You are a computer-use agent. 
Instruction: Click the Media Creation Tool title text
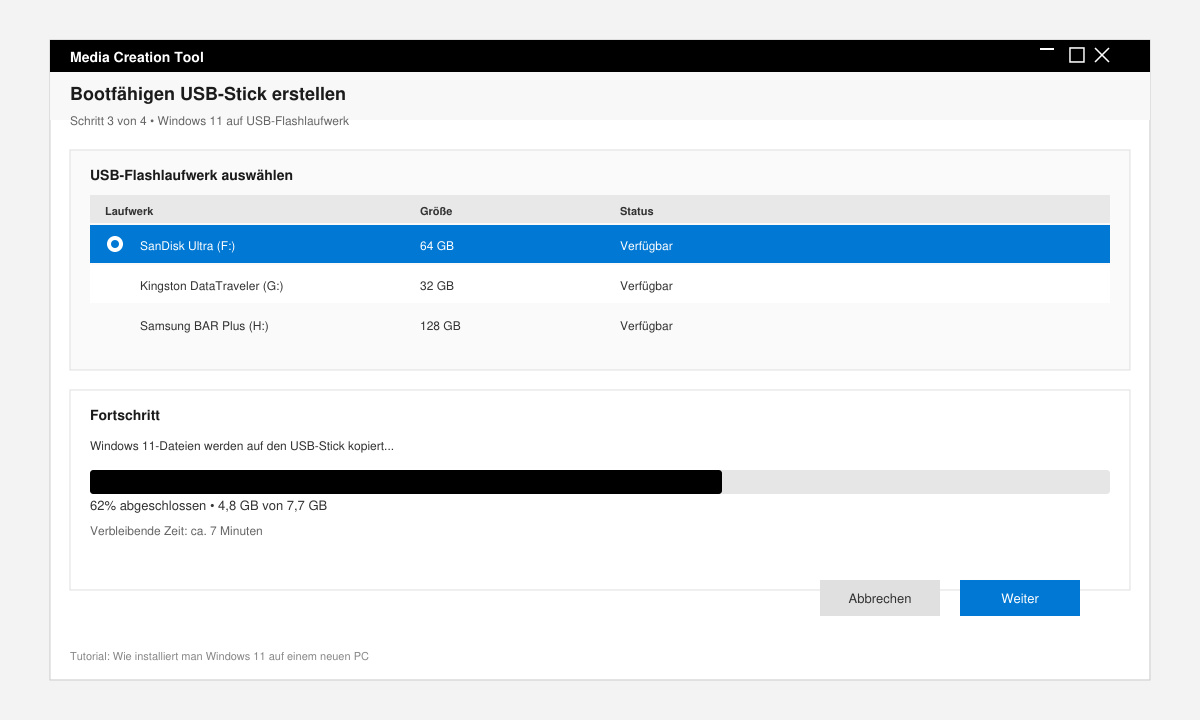[137, 57]
